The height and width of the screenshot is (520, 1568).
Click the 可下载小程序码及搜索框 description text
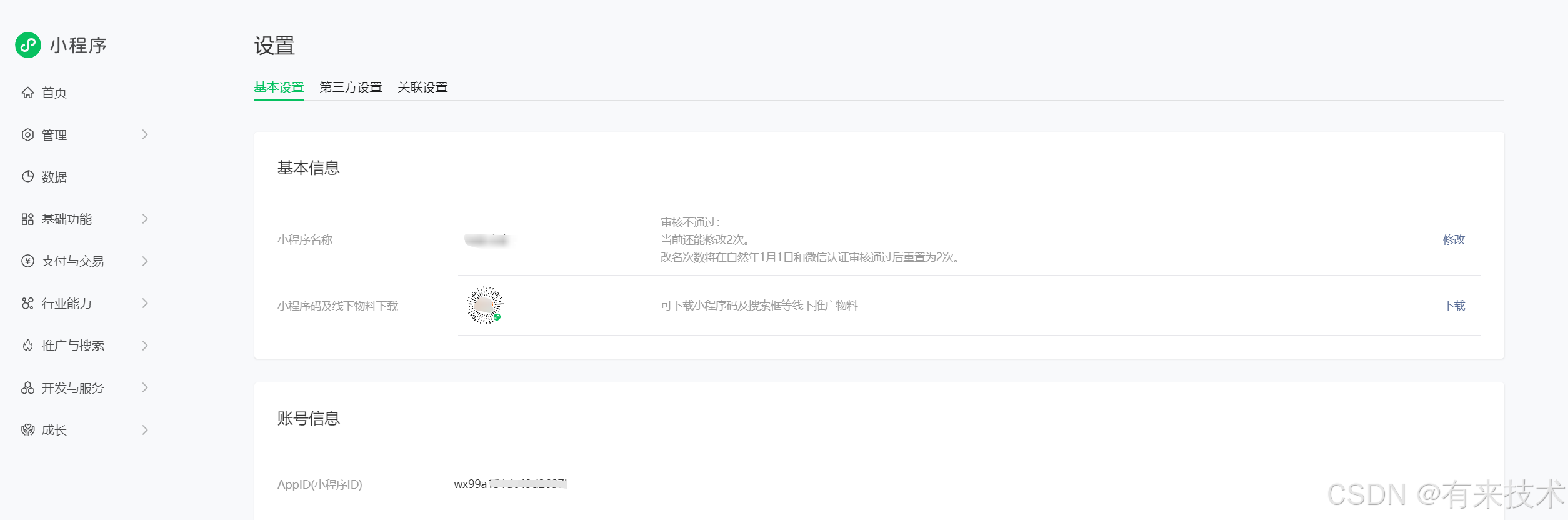pos(759,305)
